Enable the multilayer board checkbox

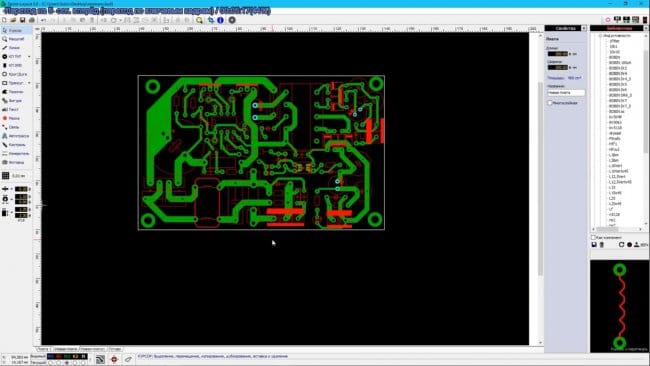click(x=550, y=103)
